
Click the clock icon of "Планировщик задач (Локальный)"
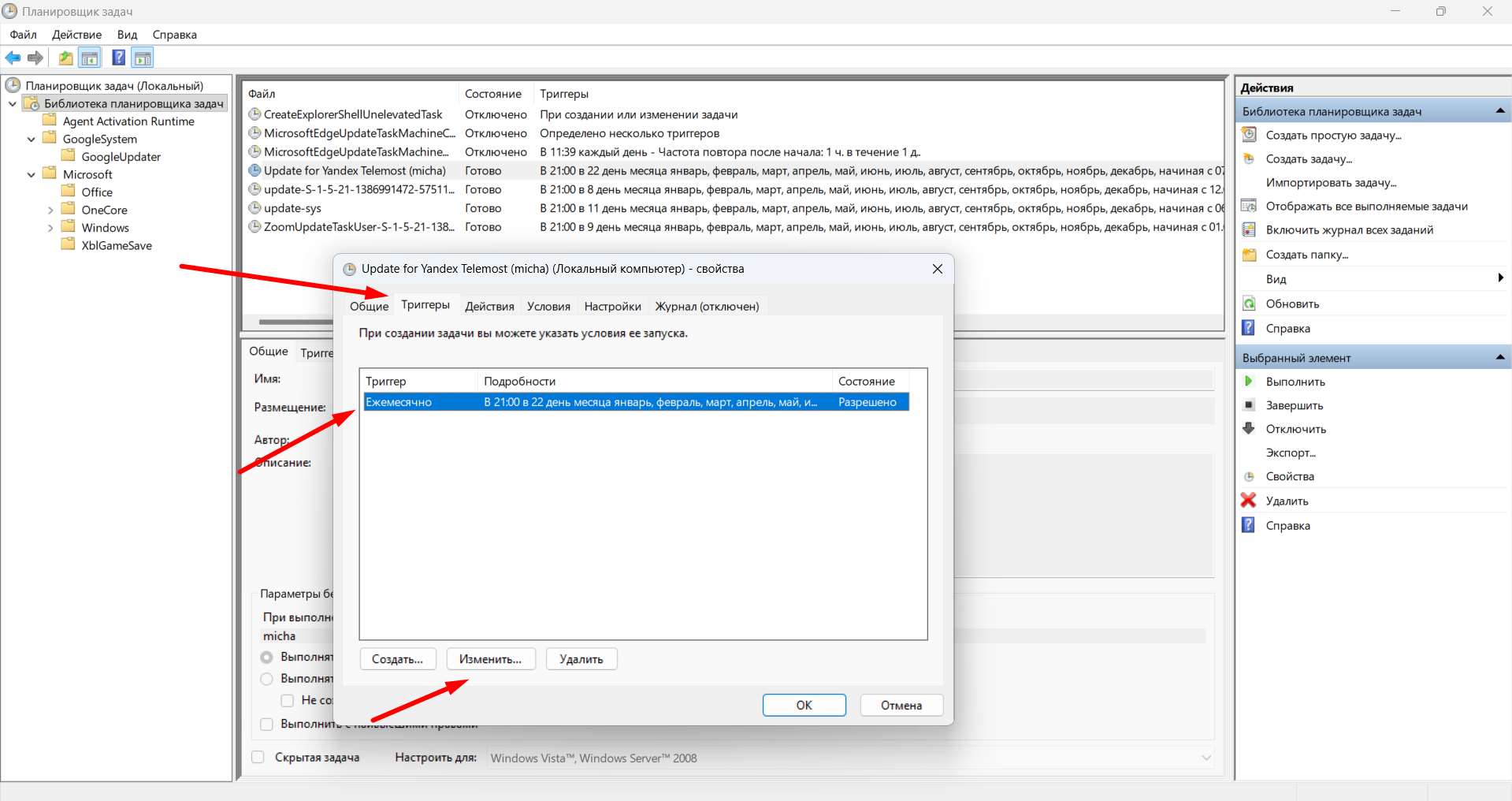click(x=13, y=85)
